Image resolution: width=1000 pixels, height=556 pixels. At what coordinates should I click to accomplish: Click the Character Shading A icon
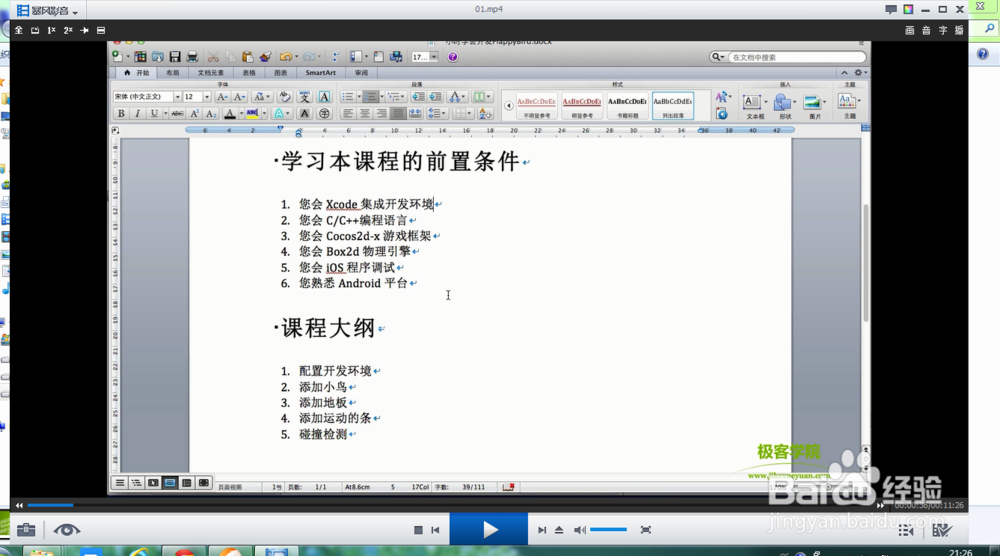click(304, 113)
